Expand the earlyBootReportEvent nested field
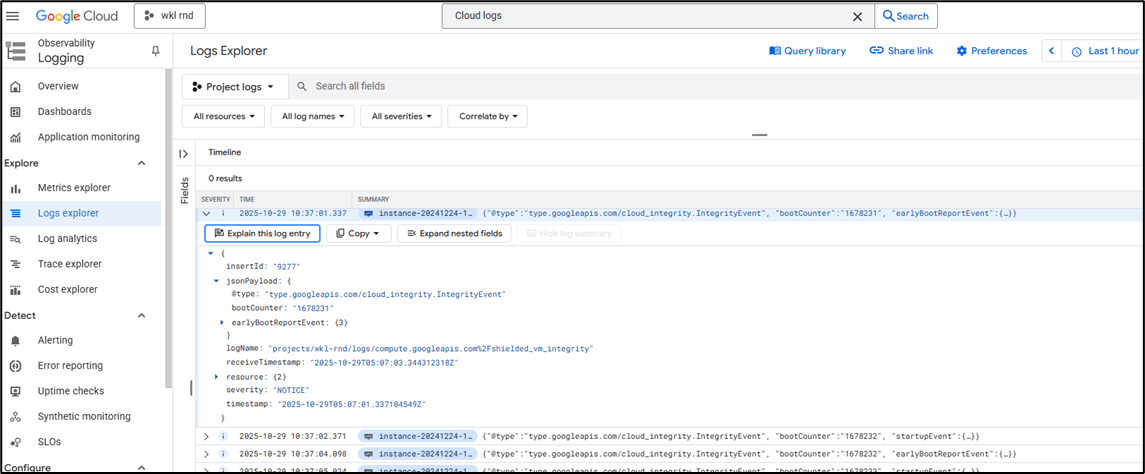1145x474 pixels. [222, 322]
